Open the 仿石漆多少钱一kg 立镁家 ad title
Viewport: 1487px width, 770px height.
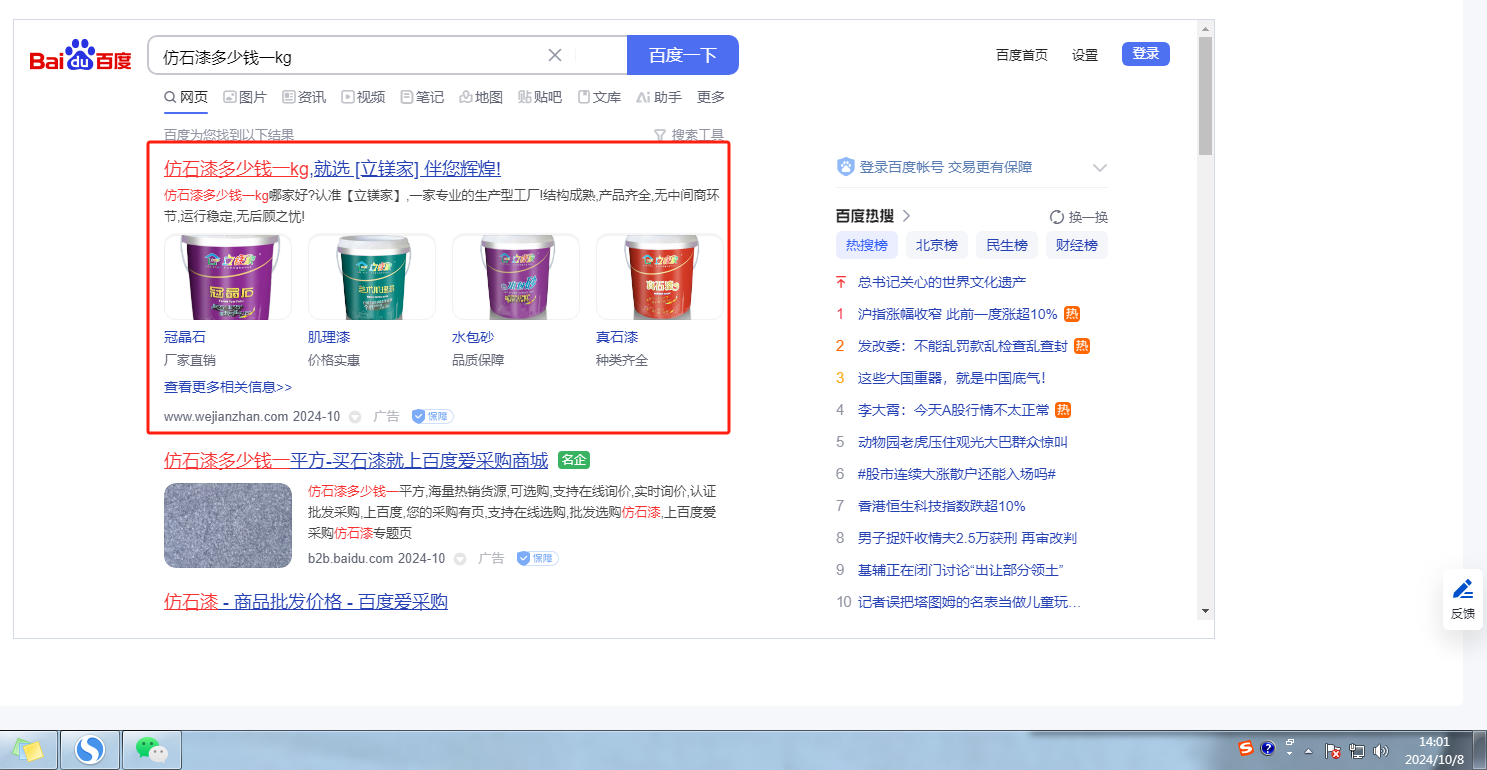click(x=332, y=168)
